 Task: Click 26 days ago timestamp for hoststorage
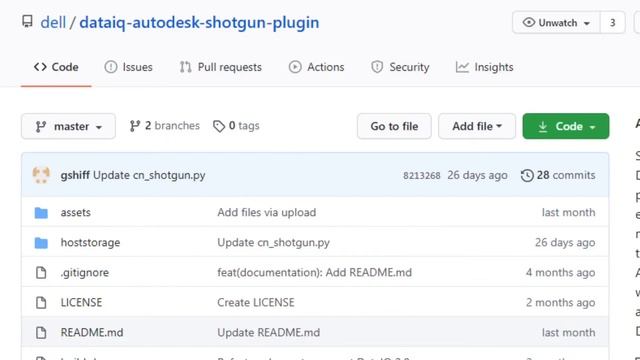(565, 242)
